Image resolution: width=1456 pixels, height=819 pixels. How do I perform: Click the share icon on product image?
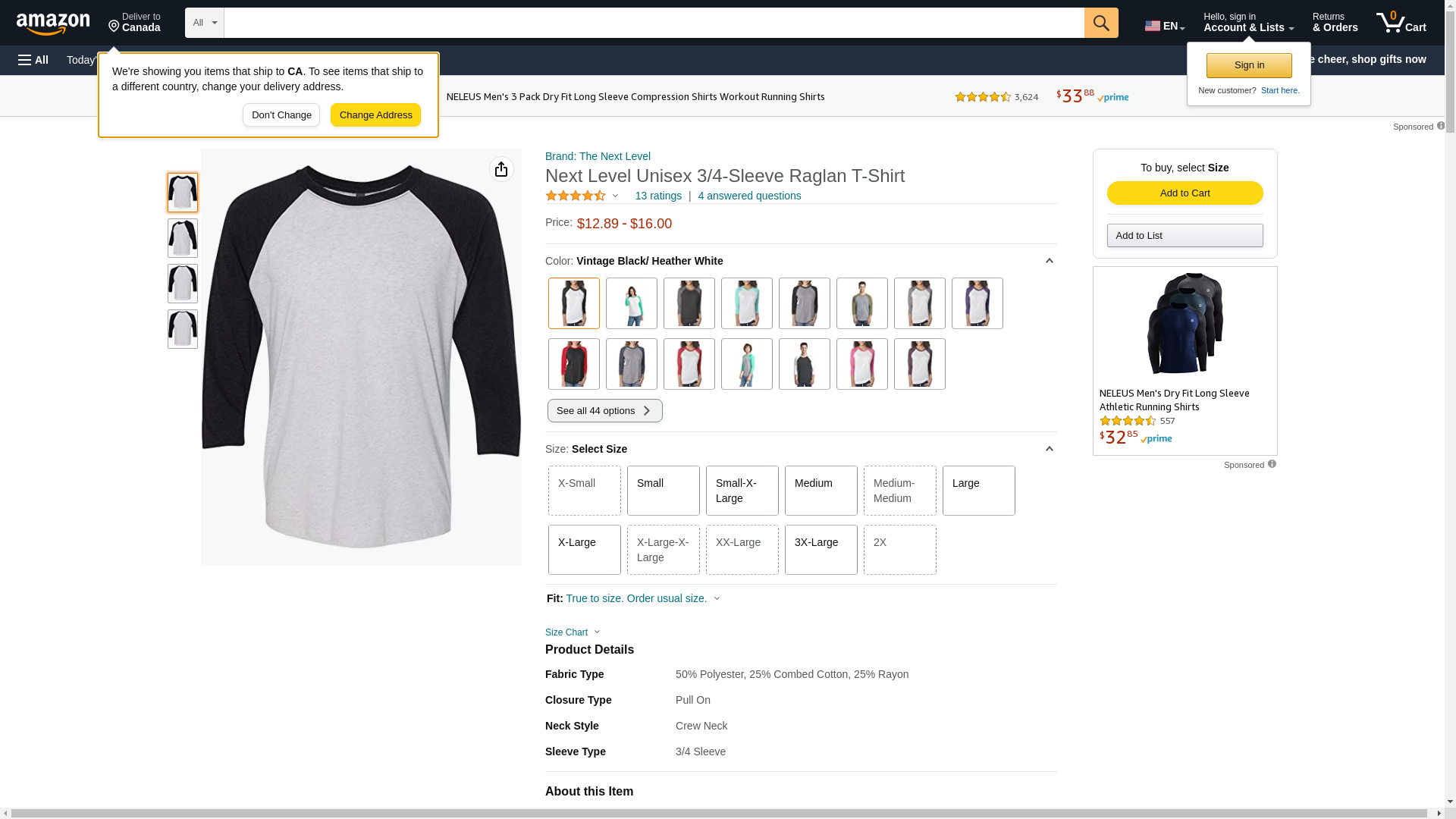[501, 169]
